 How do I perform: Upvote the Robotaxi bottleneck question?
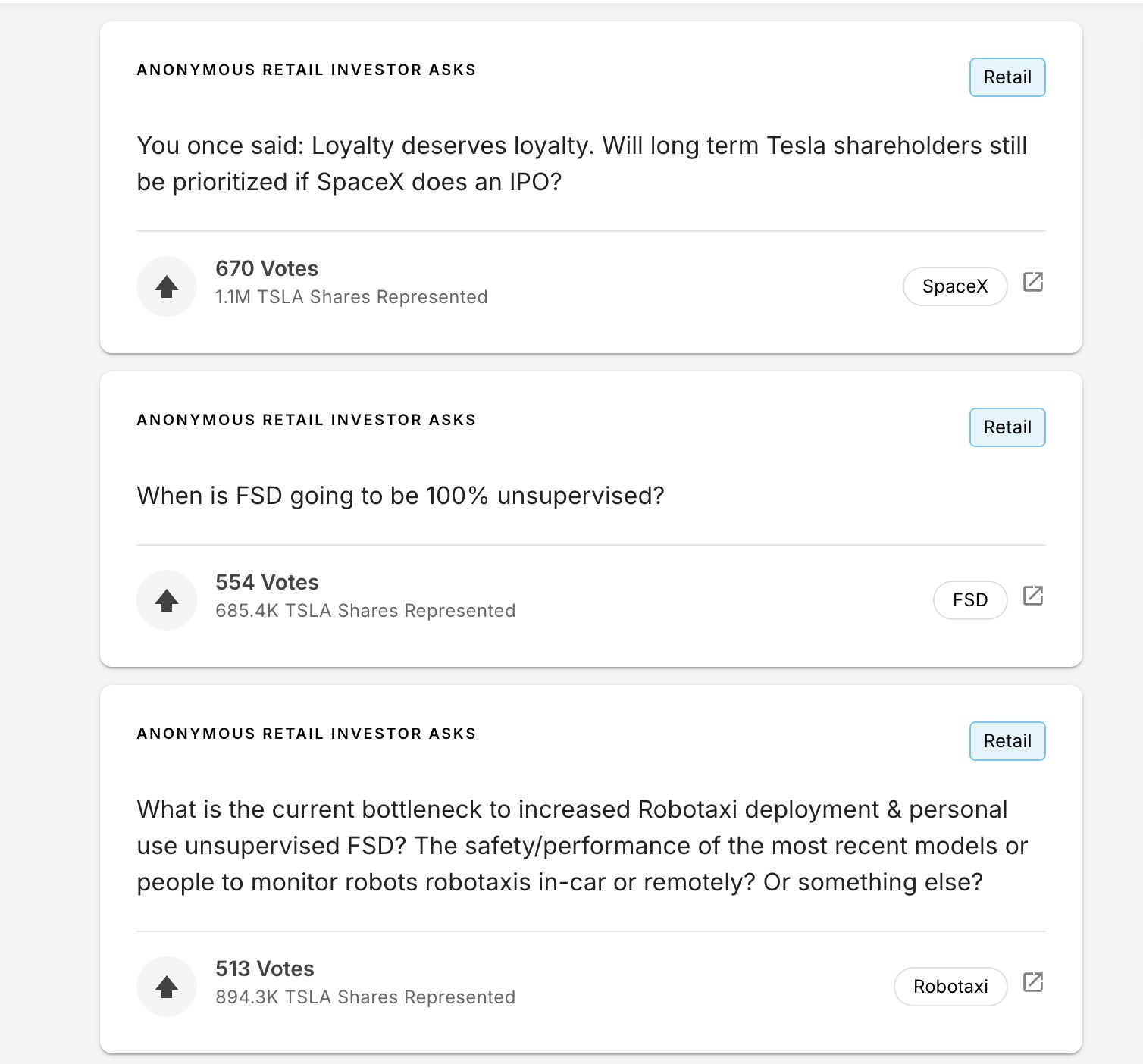pyautogui.click(x=167, y=987)
